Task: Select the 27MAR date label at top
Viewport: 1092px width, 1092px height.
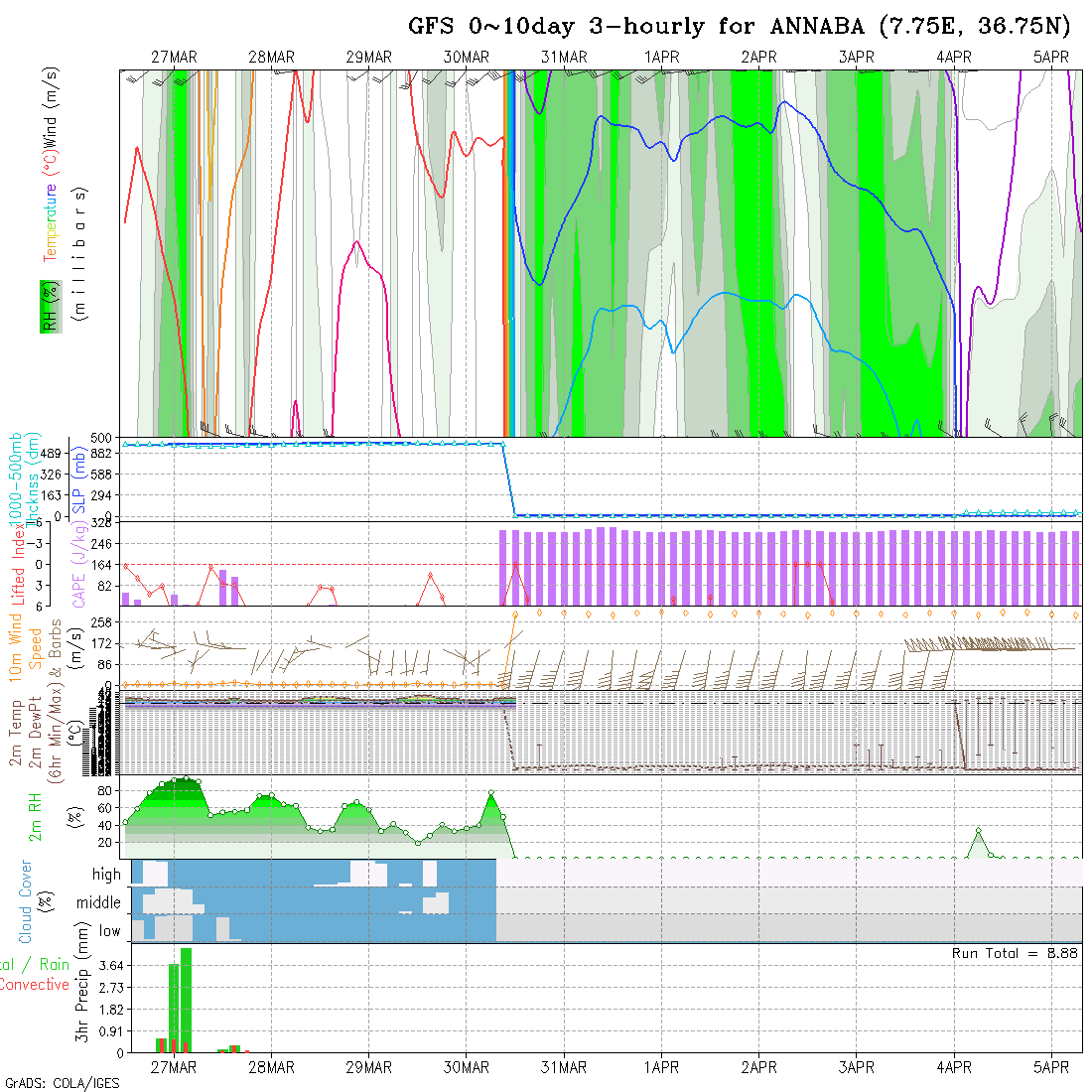Action: (174, 57)
